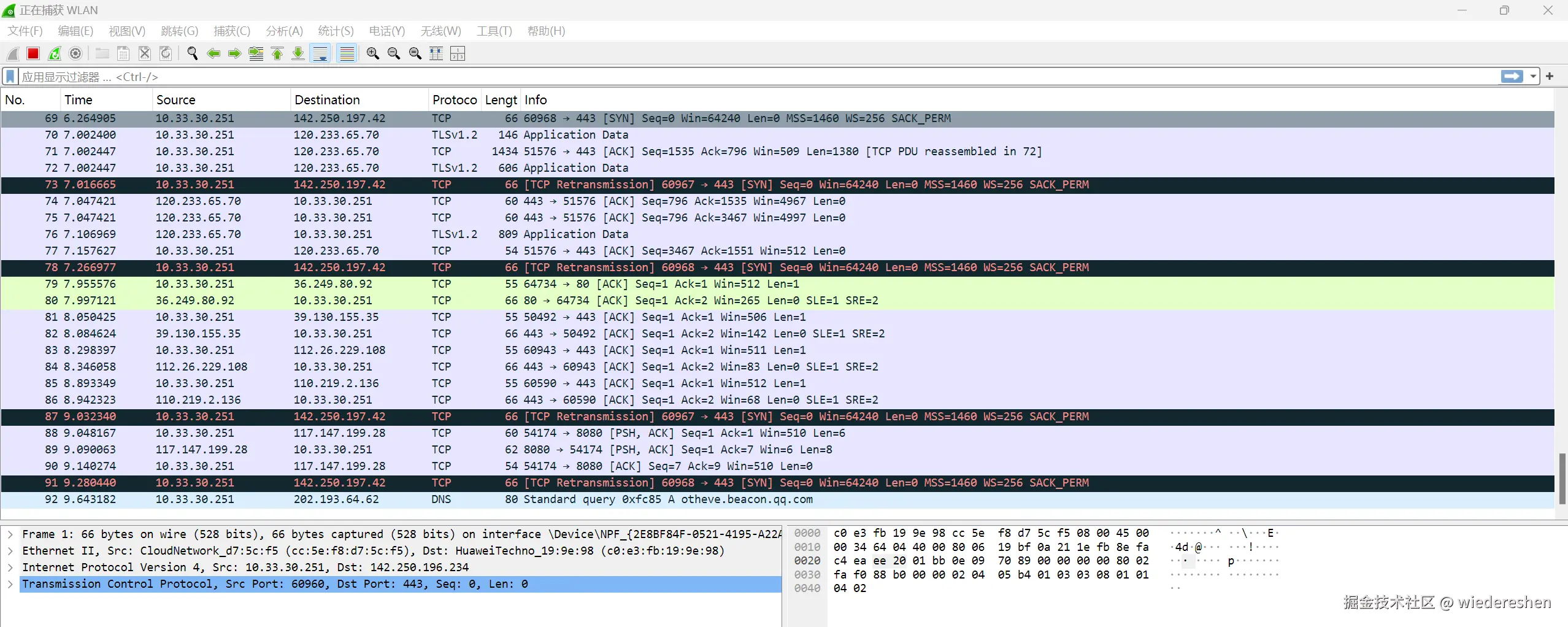Viewport: 1568px width, 627px height.
Task: Expand the Transmission Control Protocol node
Action: [10, 584]
